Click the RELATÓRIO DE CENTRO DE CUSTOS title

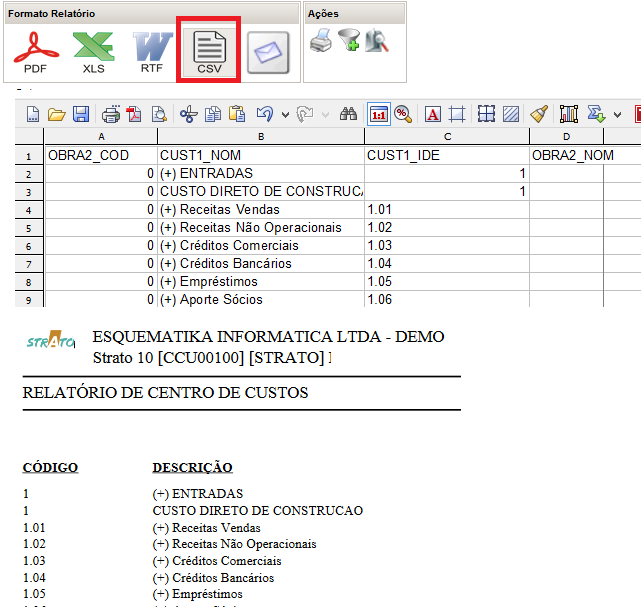[165, 392]
